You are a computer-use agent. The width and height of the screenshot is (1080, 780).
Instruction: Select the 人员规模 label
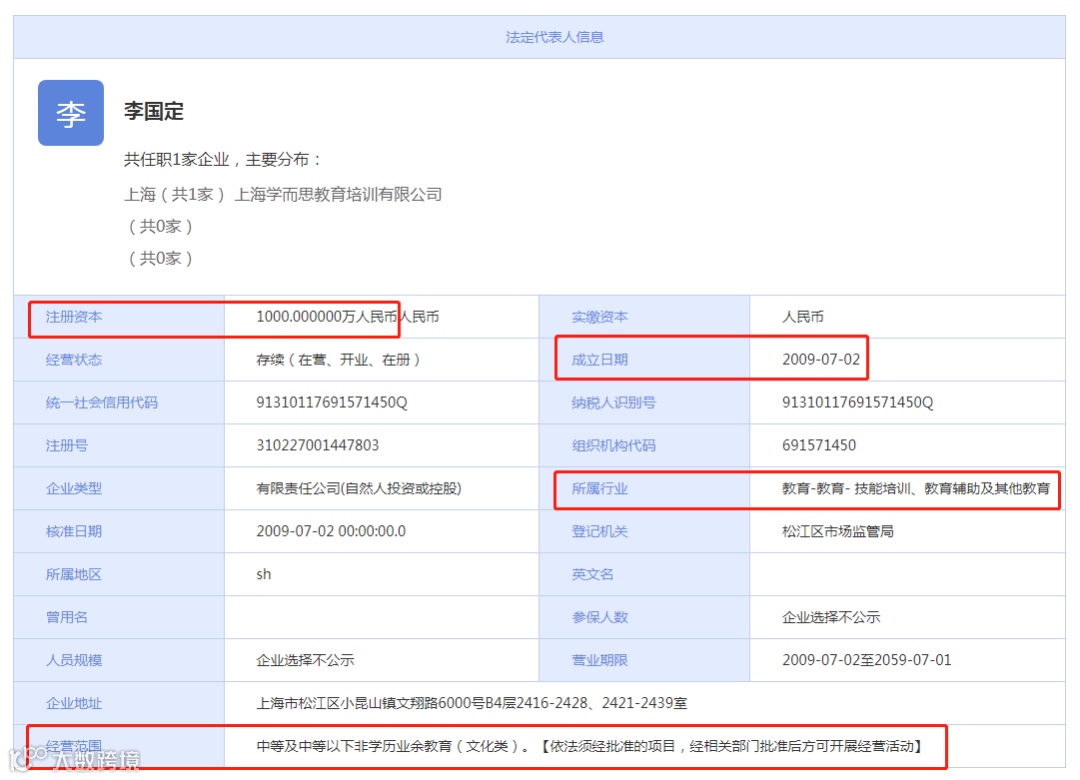pos(74,660)
